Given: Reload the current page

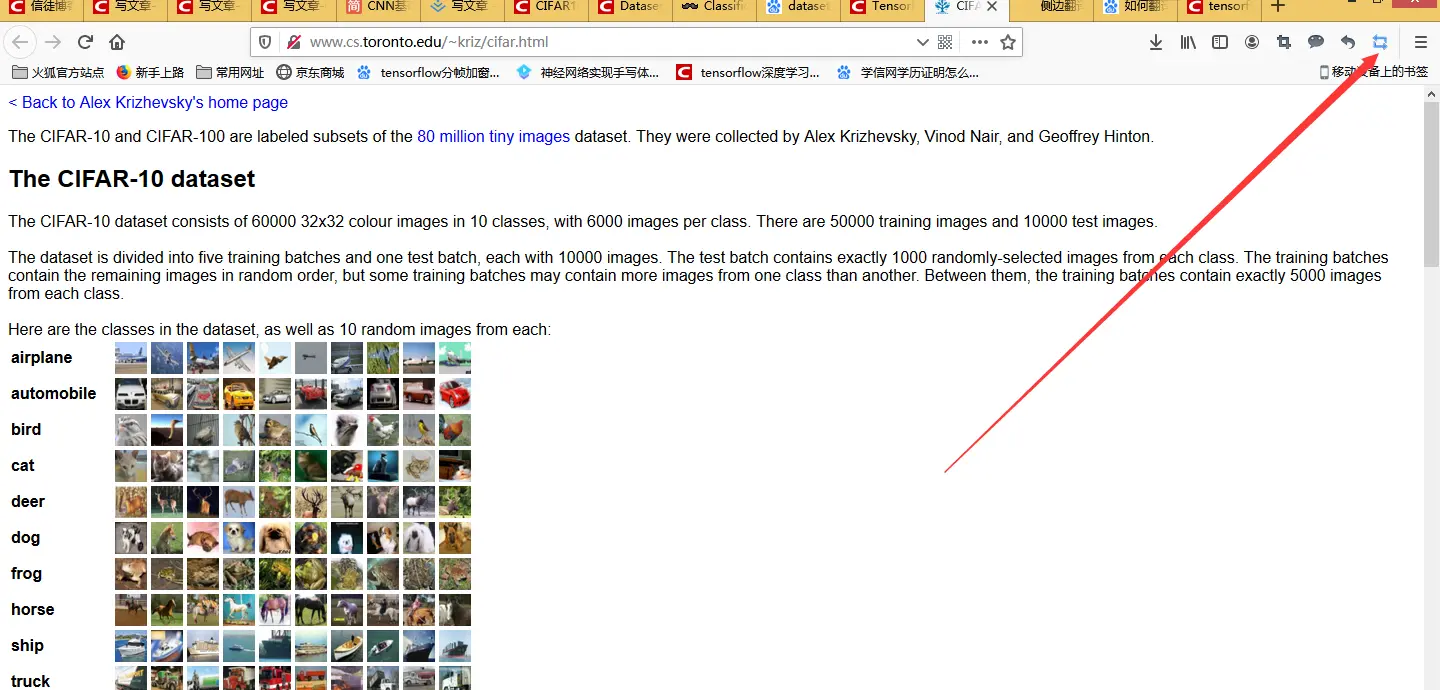Looking at the screenshot, I should 85,42.
